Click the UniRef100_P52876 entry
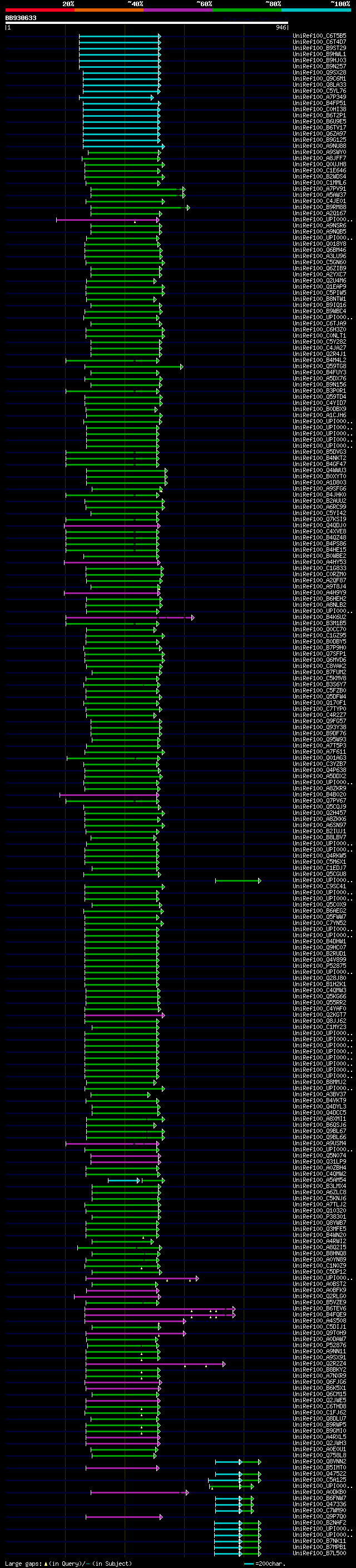Image resolution: width=356 pixels, height=1568 pixels. tap(319, 1345)
